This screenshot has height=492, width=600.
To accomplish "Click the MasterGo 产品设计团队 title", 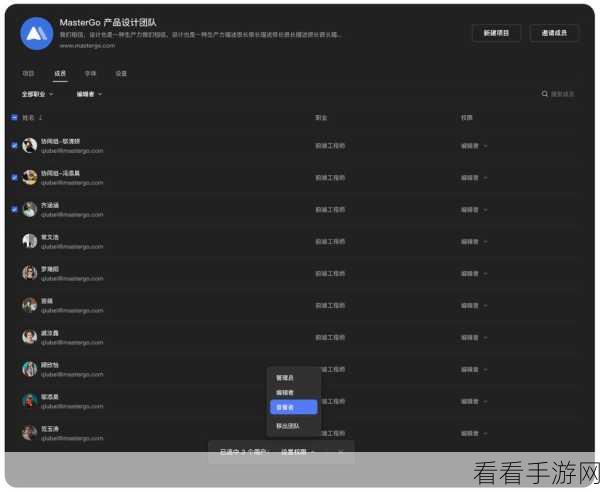I will click(108, 23).
